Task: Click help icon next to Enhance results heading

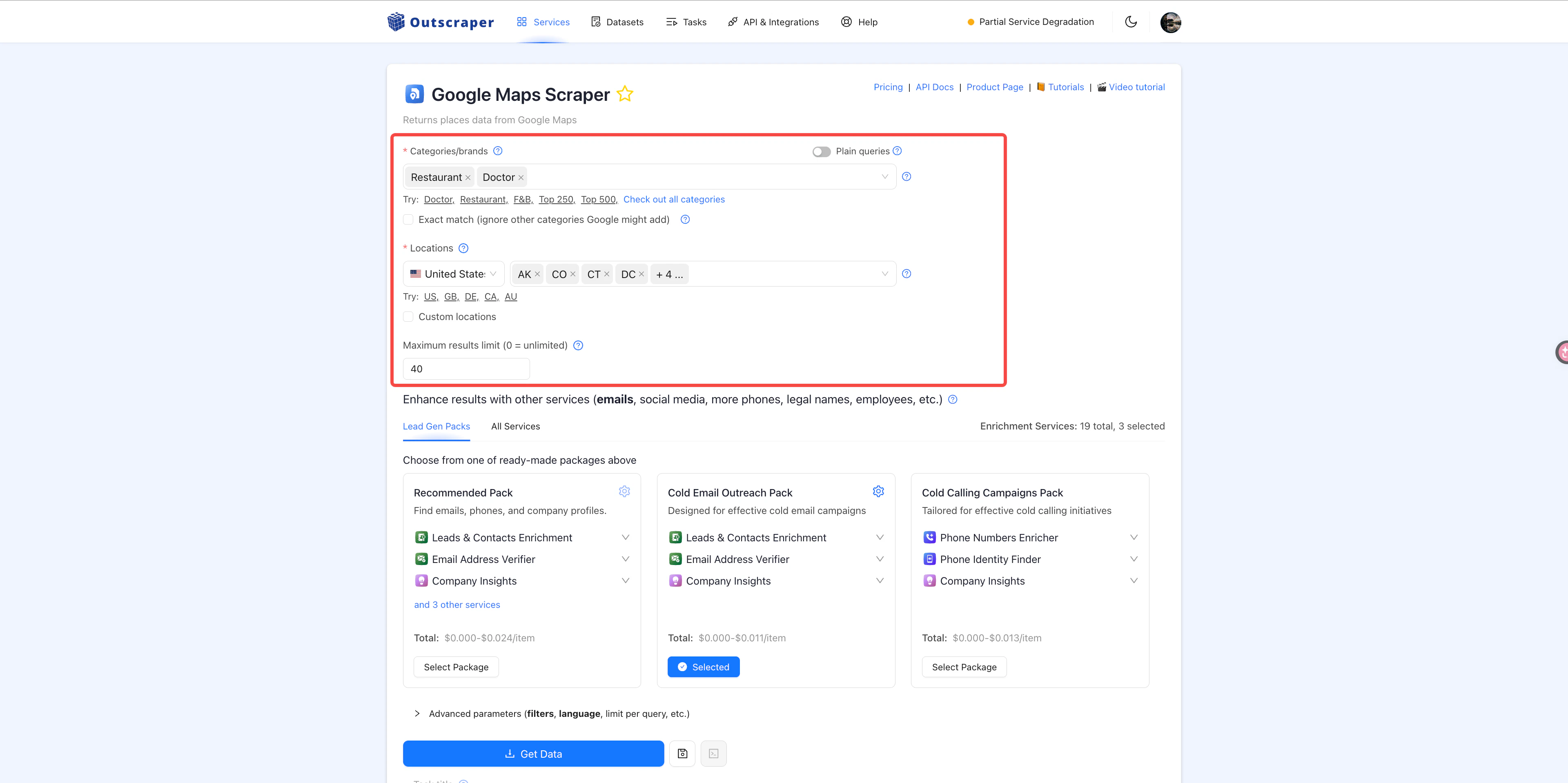Action: pos(953,400)
